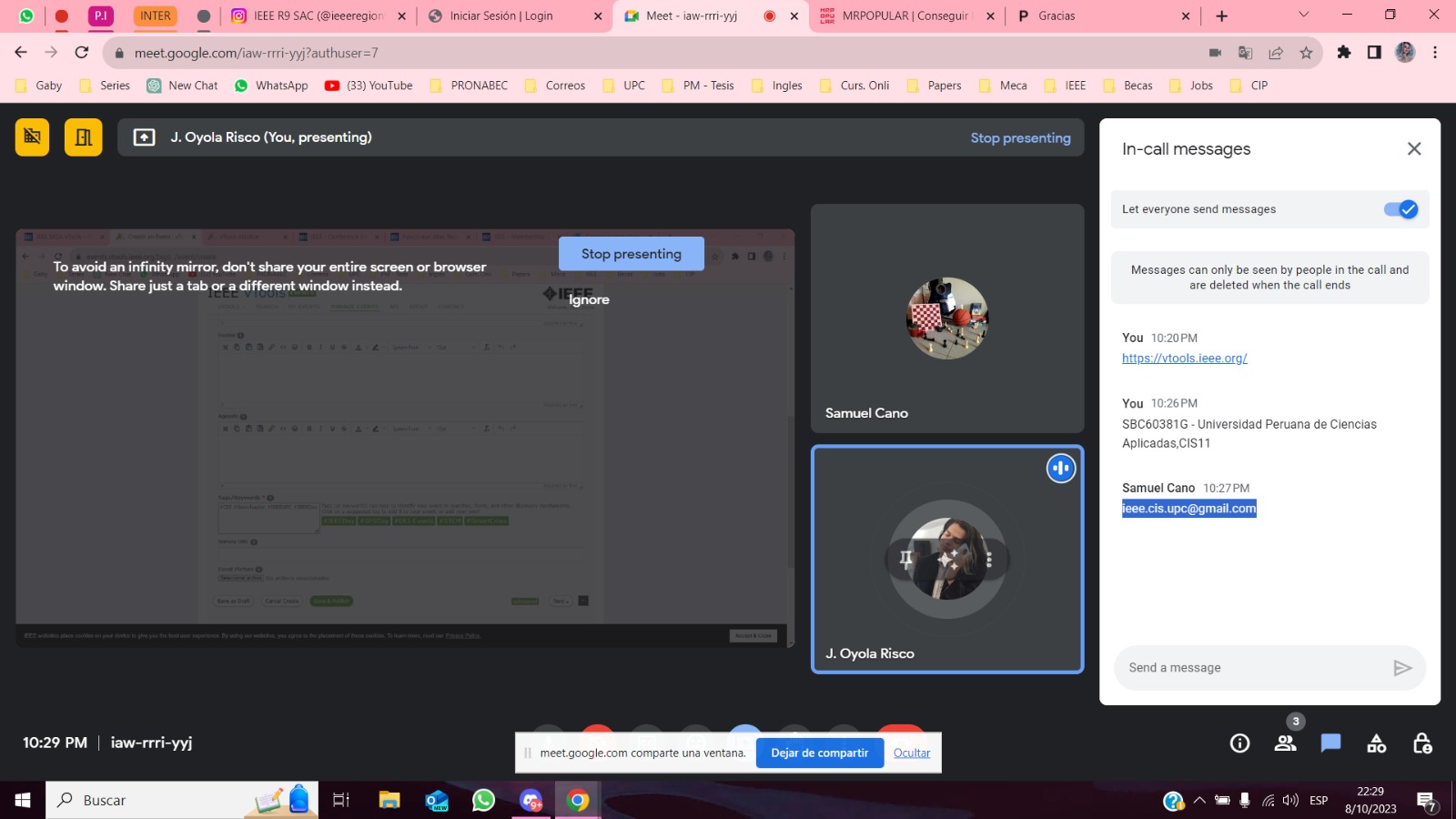Toggle Let everyone send messages switch
Viewport: 1456px width, 819px height.
coord(1400,209)
